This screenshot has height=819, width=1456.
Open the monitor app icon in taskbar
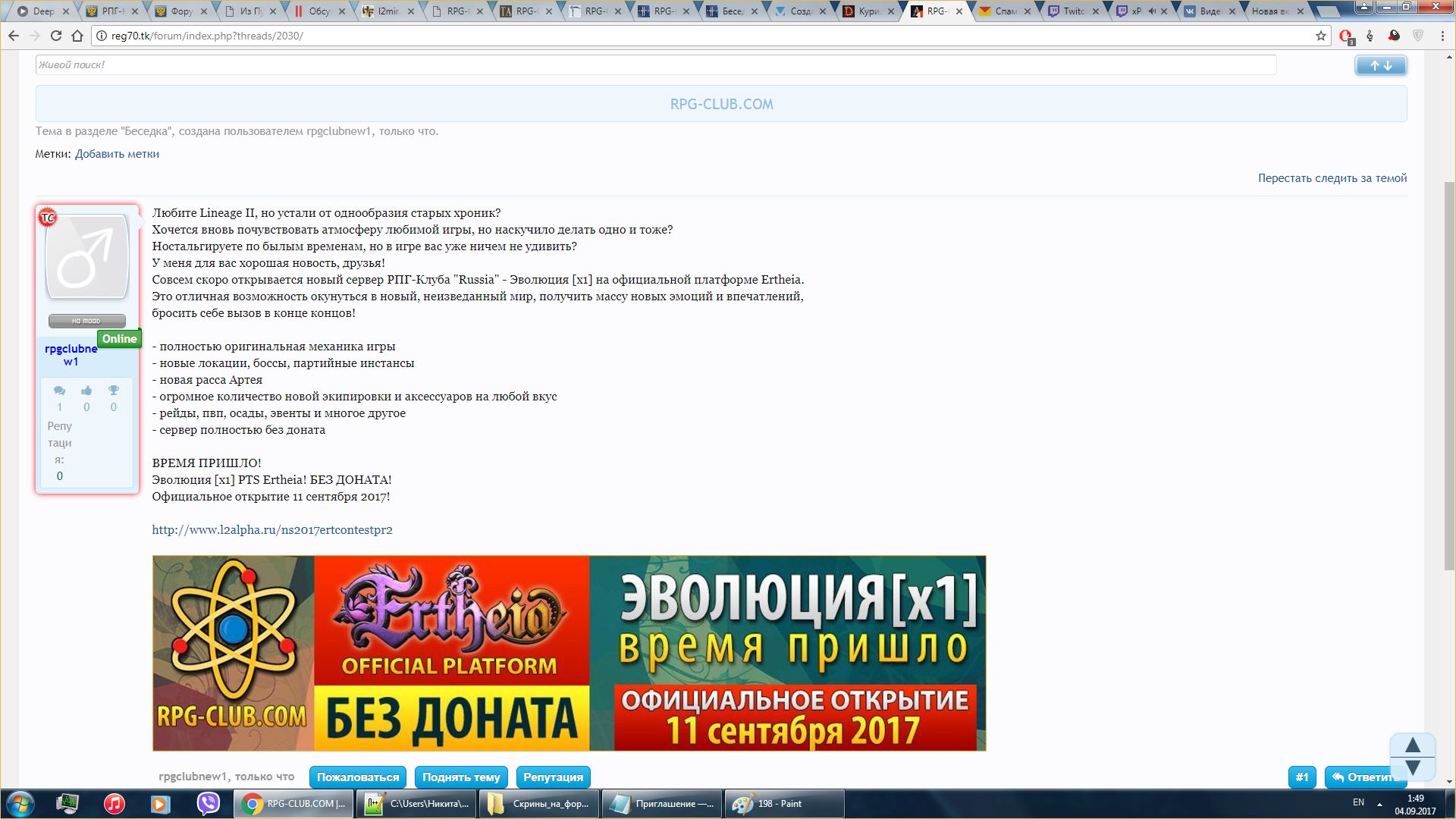point(67,804)
